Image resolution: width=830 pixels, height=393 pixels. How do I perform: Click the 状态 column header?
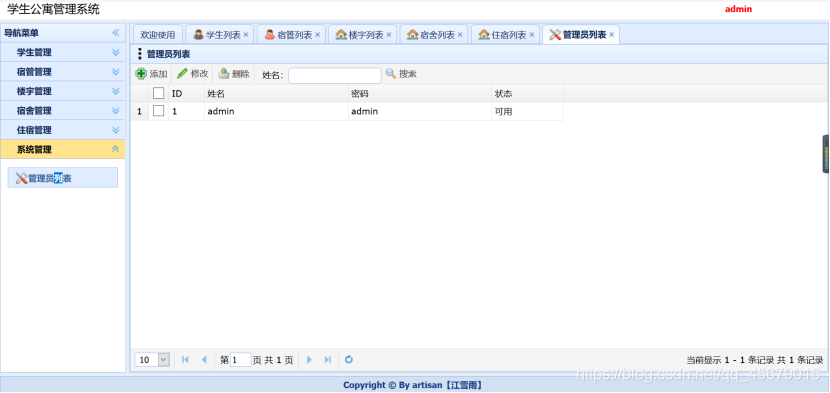527,94
